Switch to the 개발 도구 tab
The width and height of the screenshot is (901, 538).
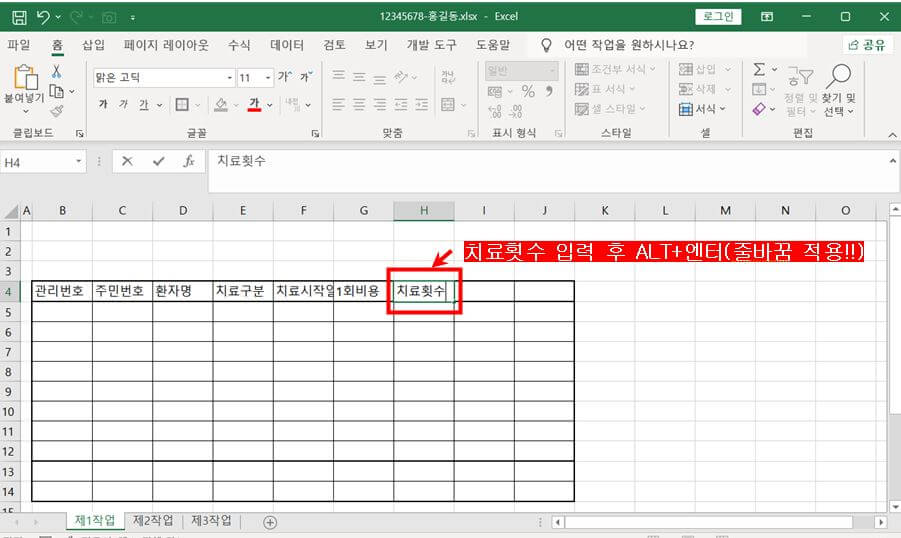[x=432, y=45]
